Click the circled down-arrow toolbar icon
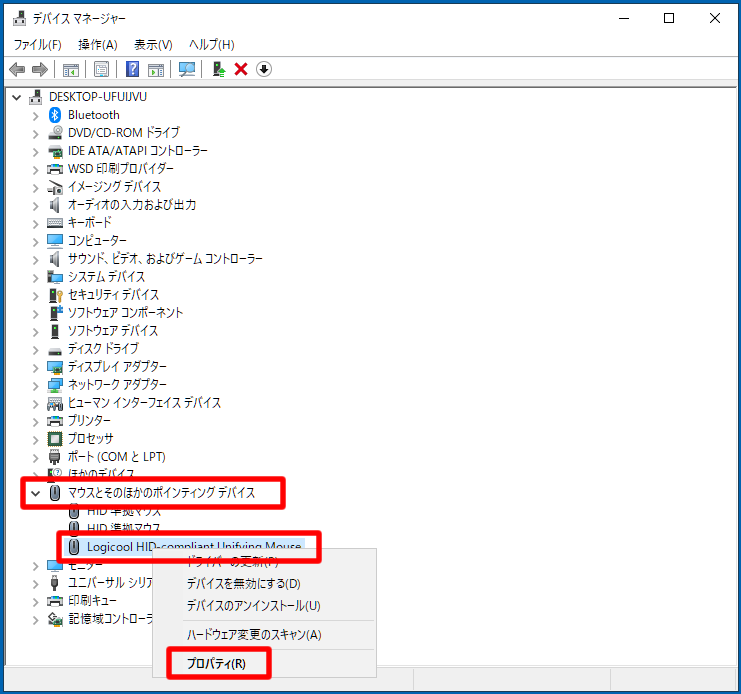741x694 pixels. click(x=264, y=69)
